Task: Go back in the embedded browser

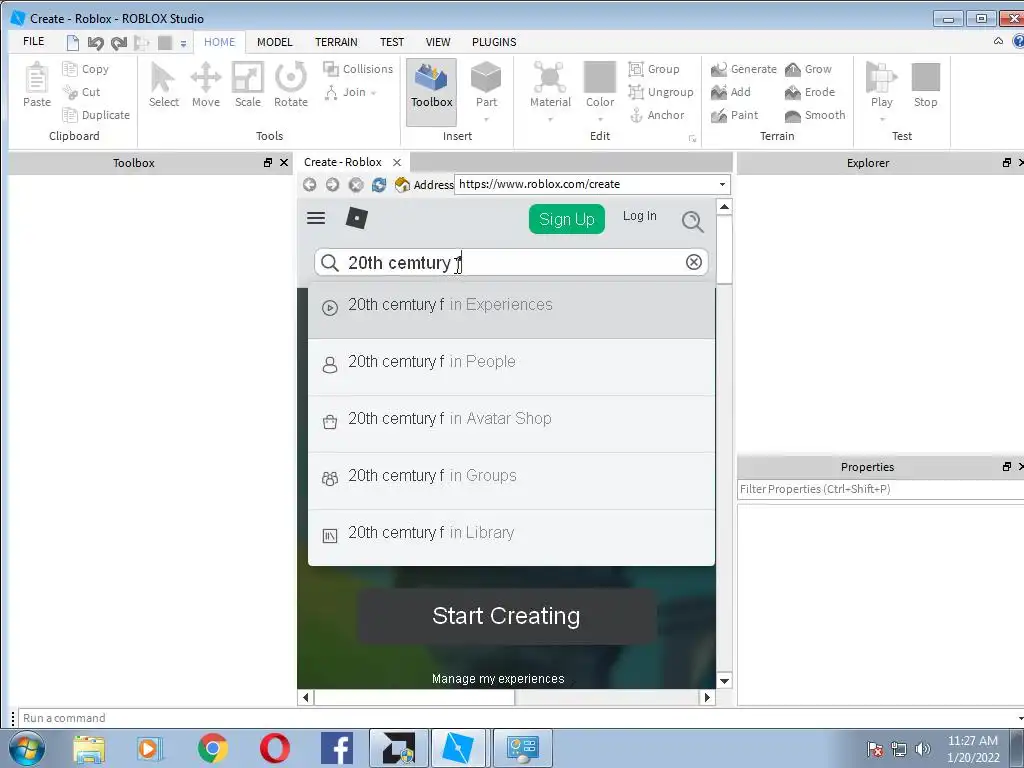Action: pos(310,185)
